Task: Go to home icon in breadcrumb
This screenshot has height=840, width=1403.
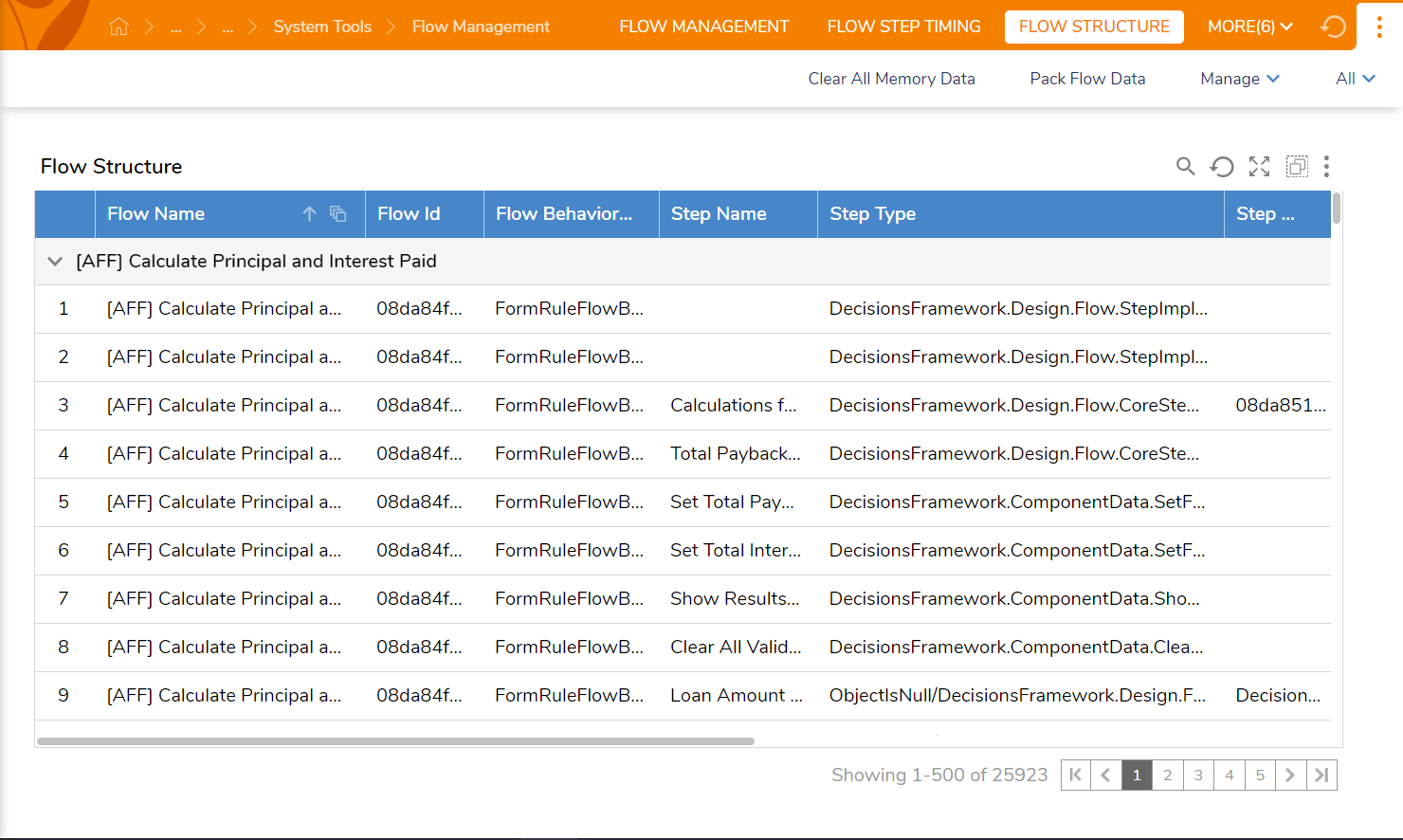Action: click(x=118, y=27)
